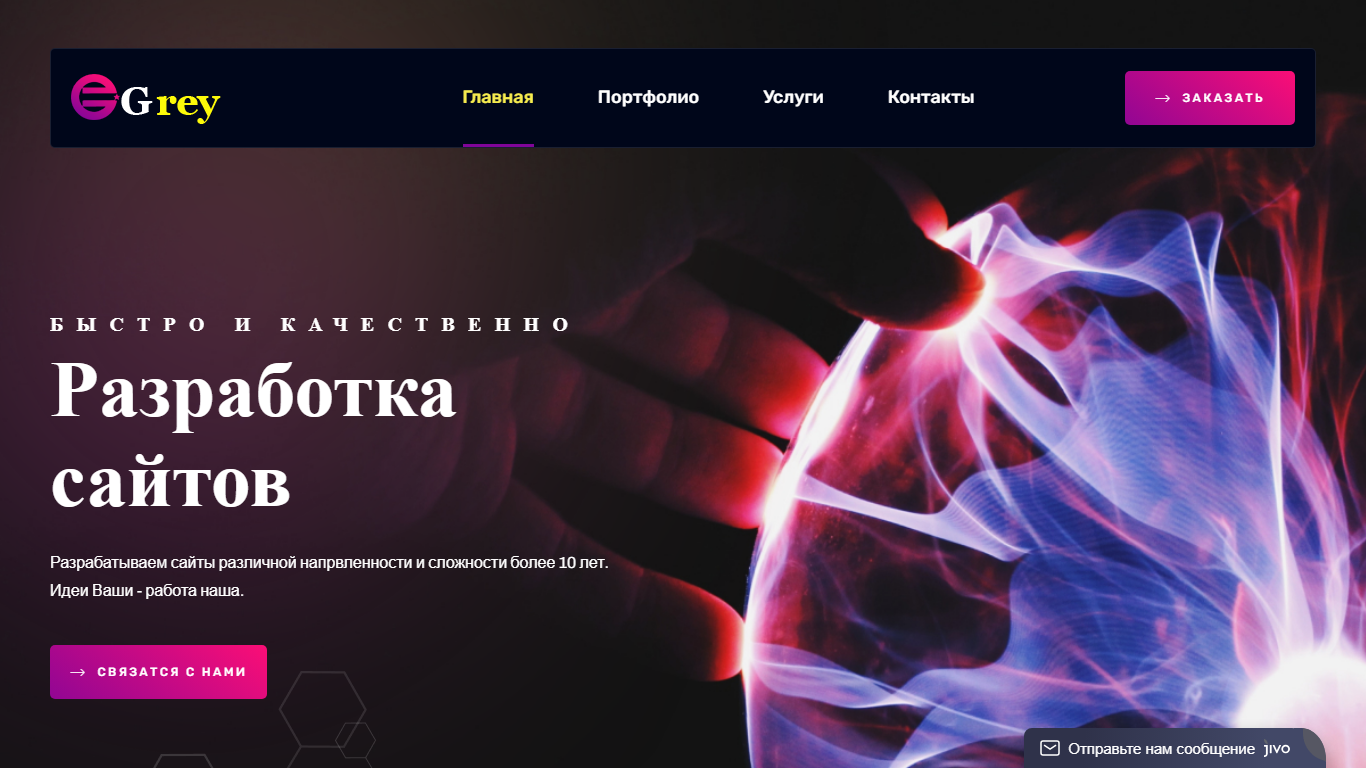Viewport: 1366px width, 768px height.
Task: Click the yellow "rey" logo text
Action: (x=188, y=103)
